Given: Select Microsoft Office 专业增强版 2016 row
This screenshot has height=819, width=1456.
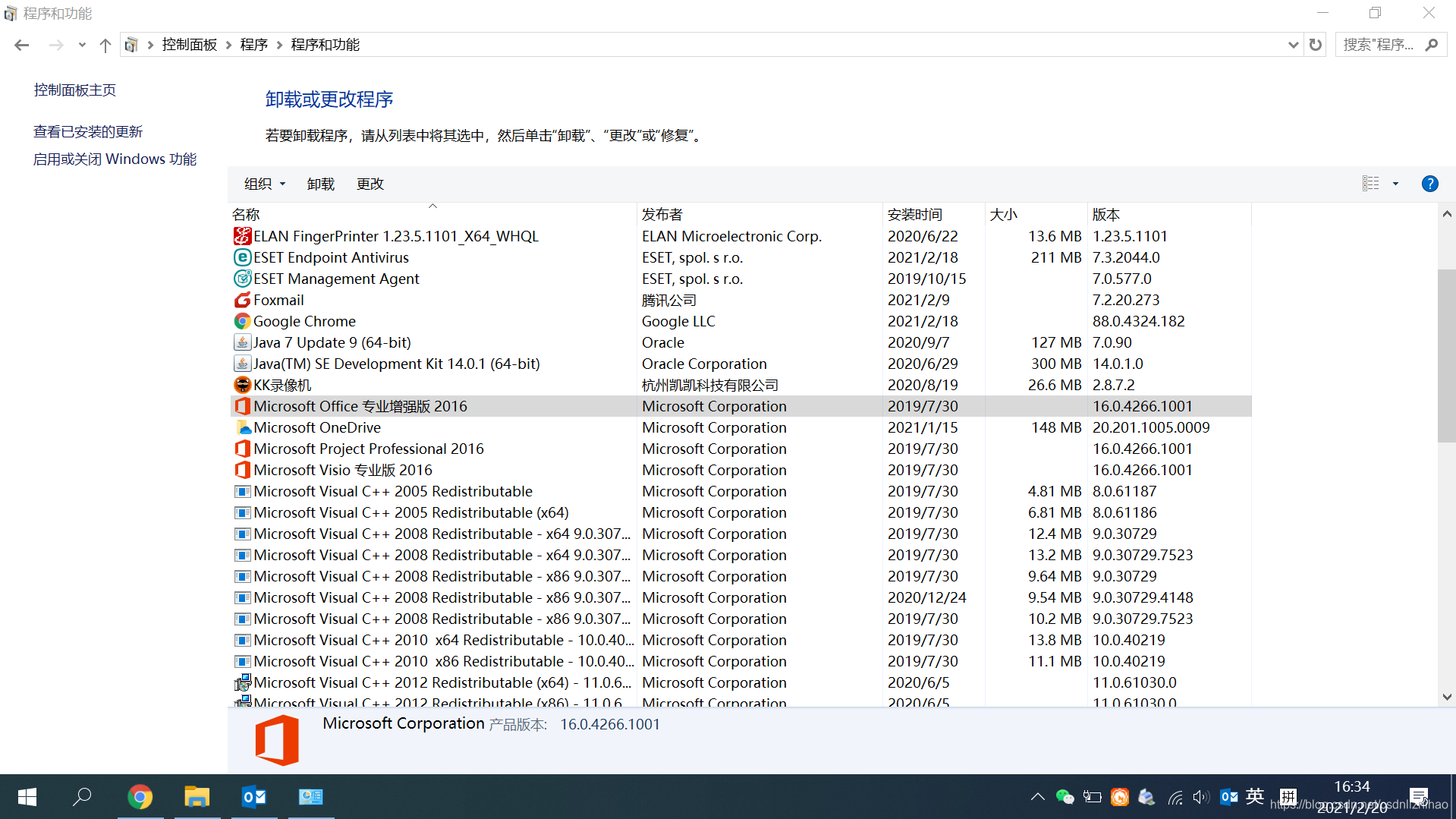Looking at the screenshot, I should point(741,406).
